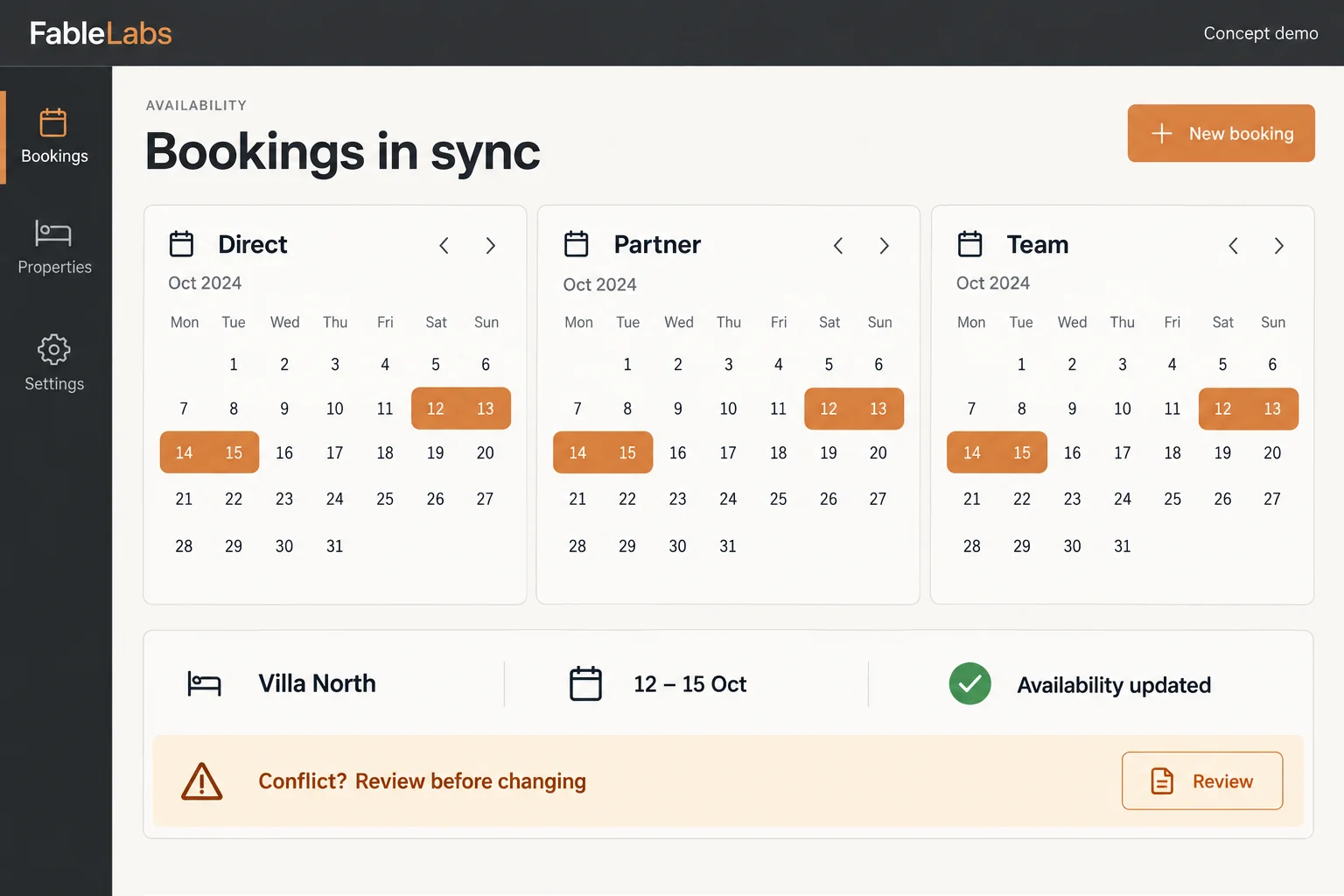The image size is (1344, 896).
Task: Open the conflict Review button
Action: coord(1202,780)
